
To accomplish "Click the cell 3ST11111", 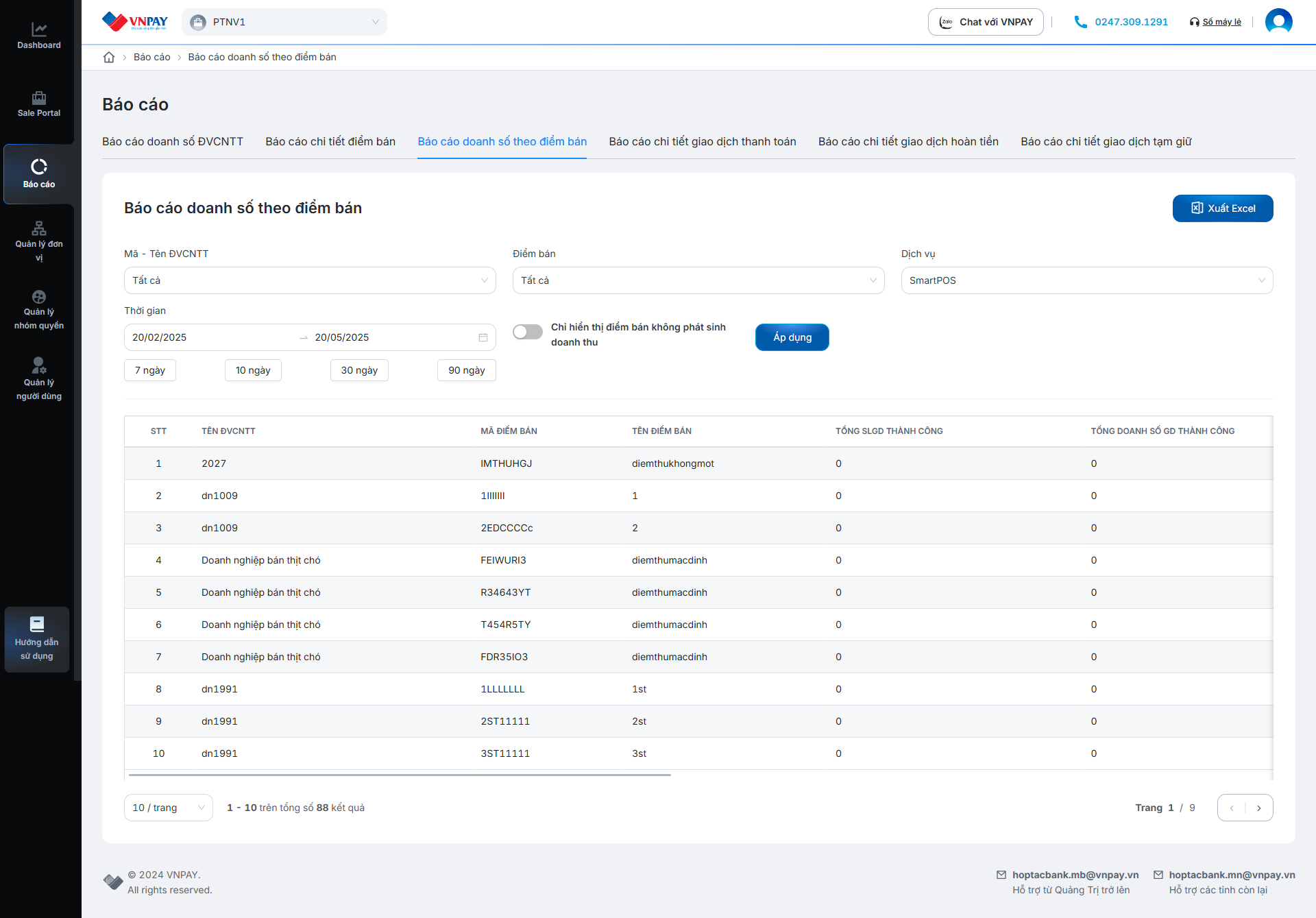I will click(x=505, y=753).
